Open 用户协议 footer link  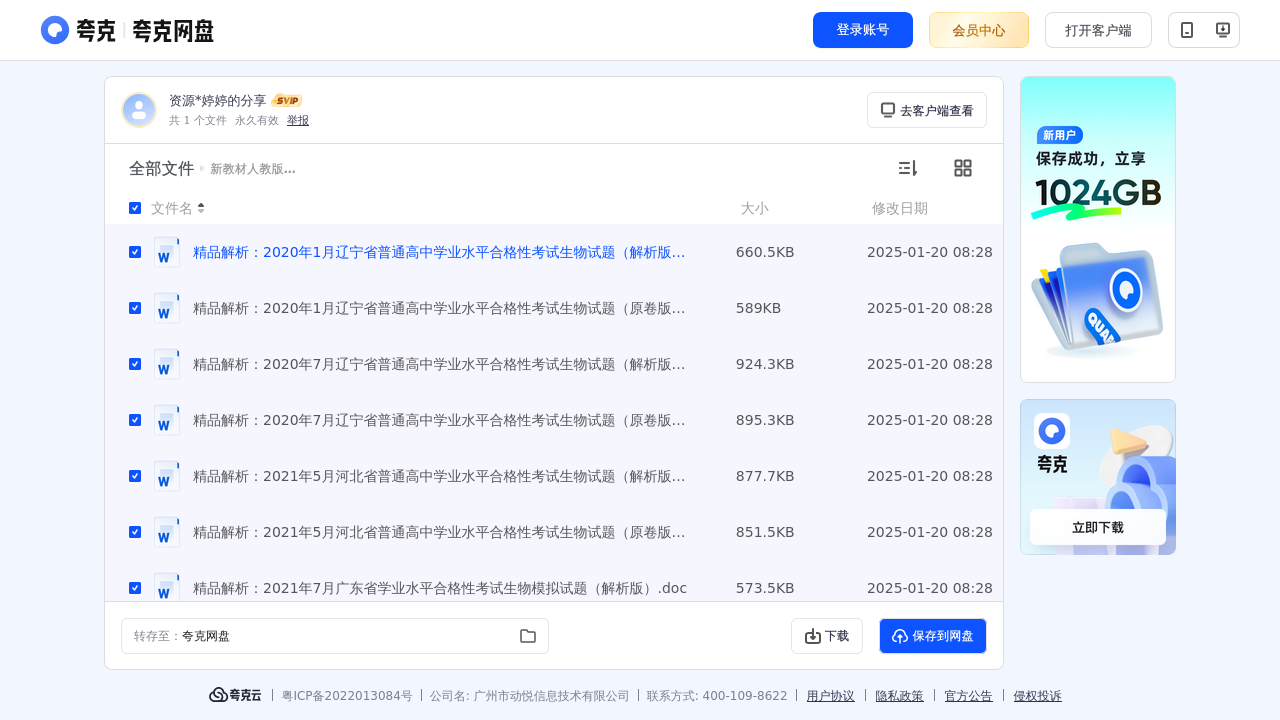[x=831, y=696]
